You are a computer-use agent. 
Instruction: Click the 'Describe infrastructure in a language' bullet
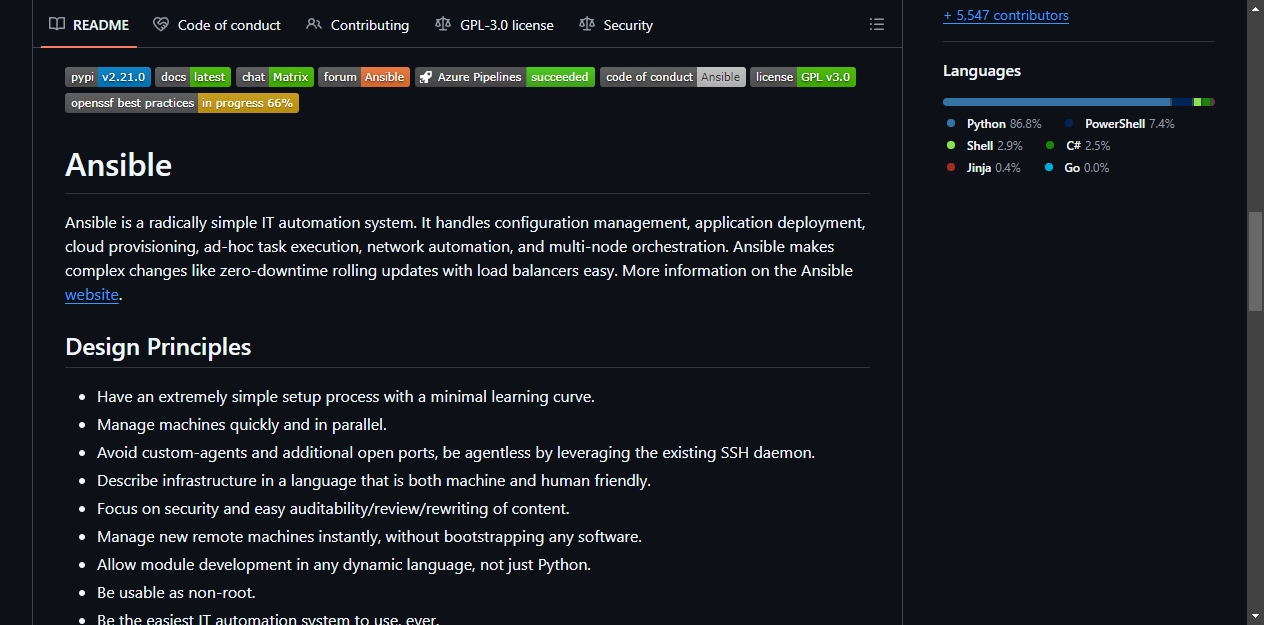[374, 481]
